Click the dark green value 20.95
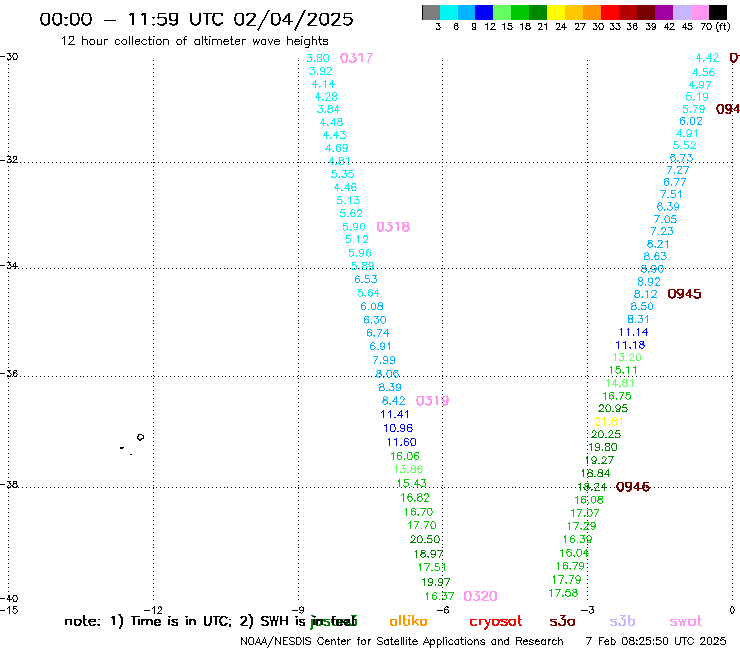Screen dimensions: 740x650 coord(613,408)
